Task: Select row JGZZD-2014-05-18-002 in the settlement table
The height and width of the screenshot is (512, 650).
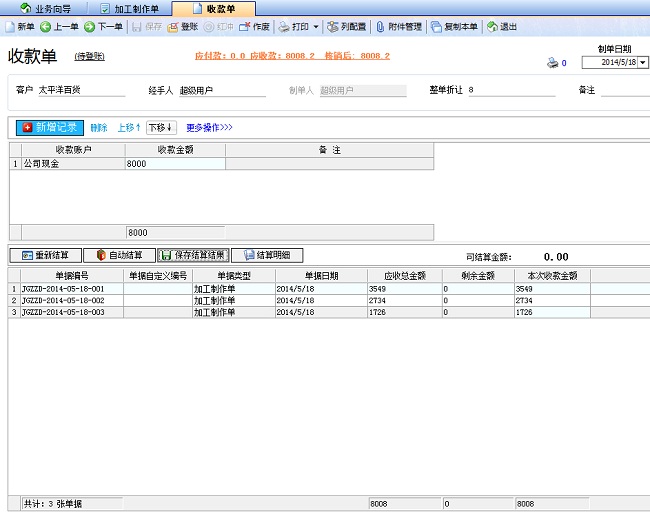Action: click(x=70, y=300)
